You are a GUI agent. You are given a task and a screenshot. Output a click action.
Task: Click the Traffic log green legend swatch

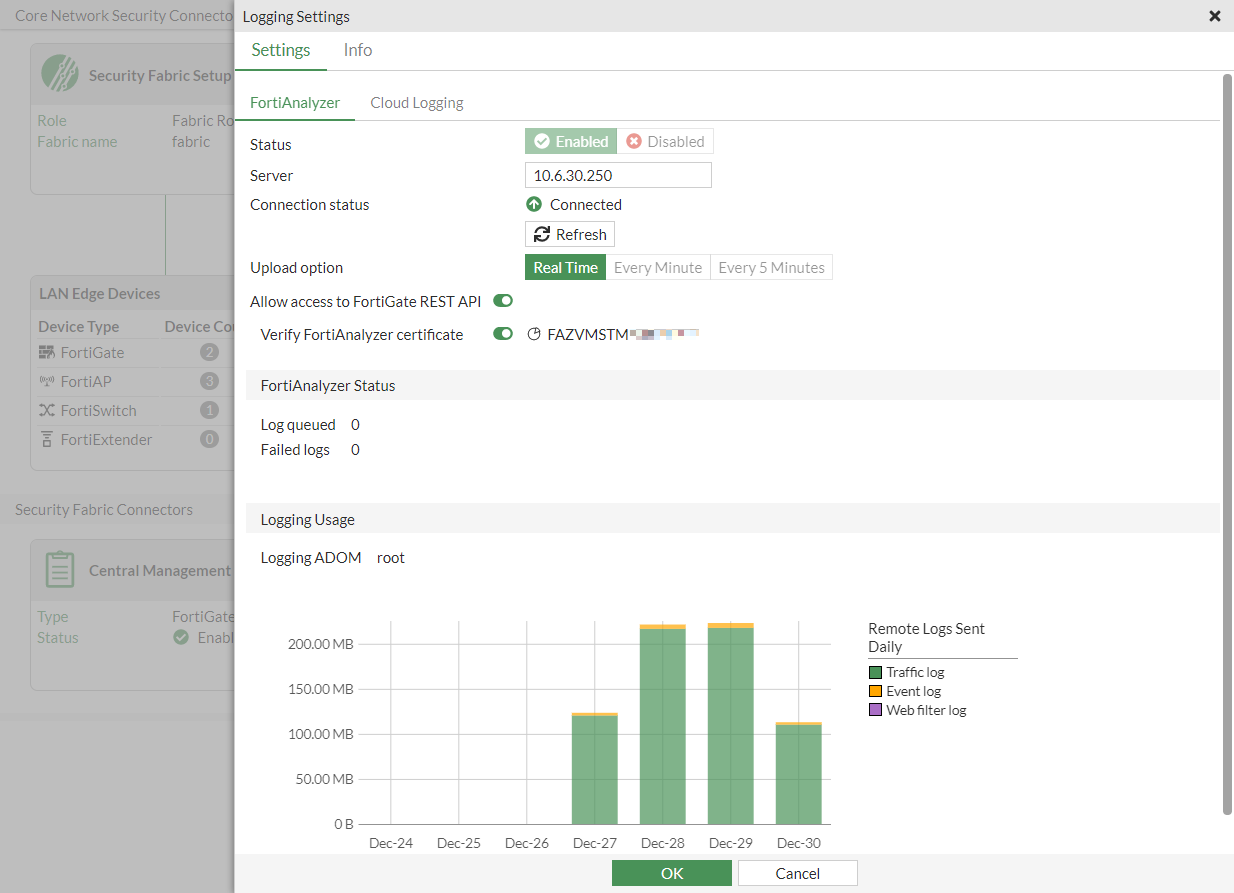874,671
